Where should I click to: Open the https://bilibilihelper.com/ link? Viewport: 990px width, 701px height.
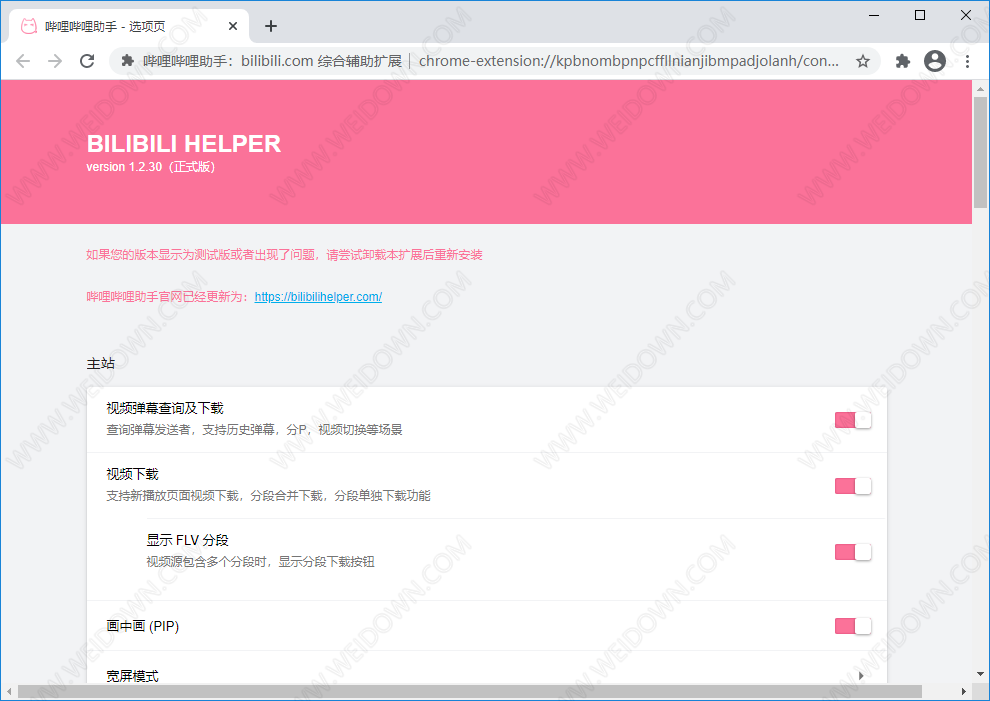[x=318, y=297]
